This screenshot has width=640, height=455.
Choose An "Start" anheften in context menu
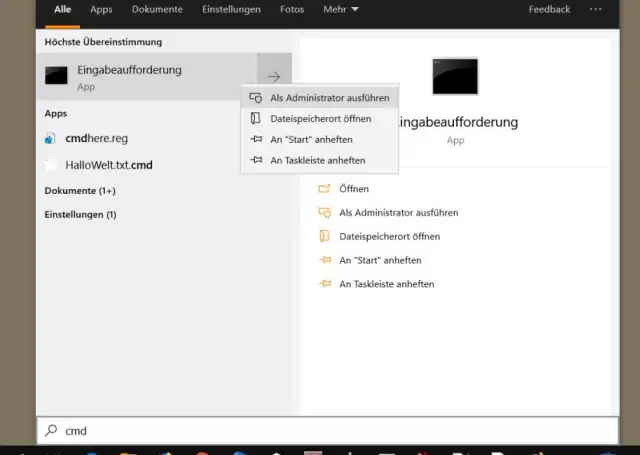tap(311, 140)
